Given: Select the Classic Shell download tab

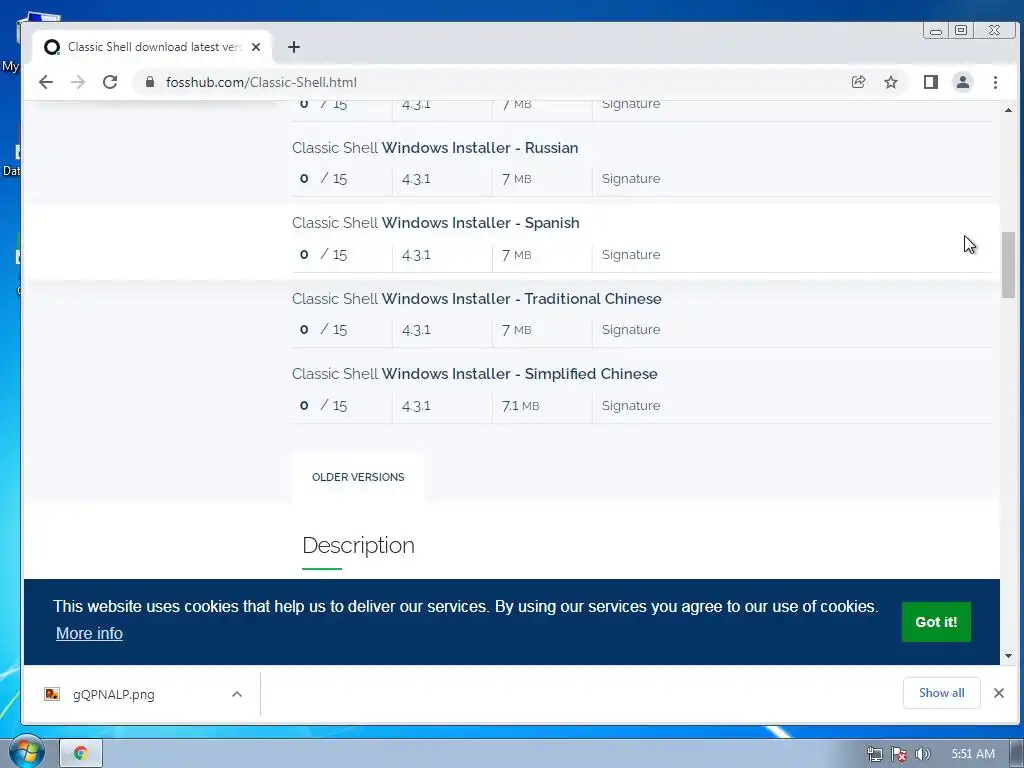Looking at the screenshot, I should pos(152,47).
